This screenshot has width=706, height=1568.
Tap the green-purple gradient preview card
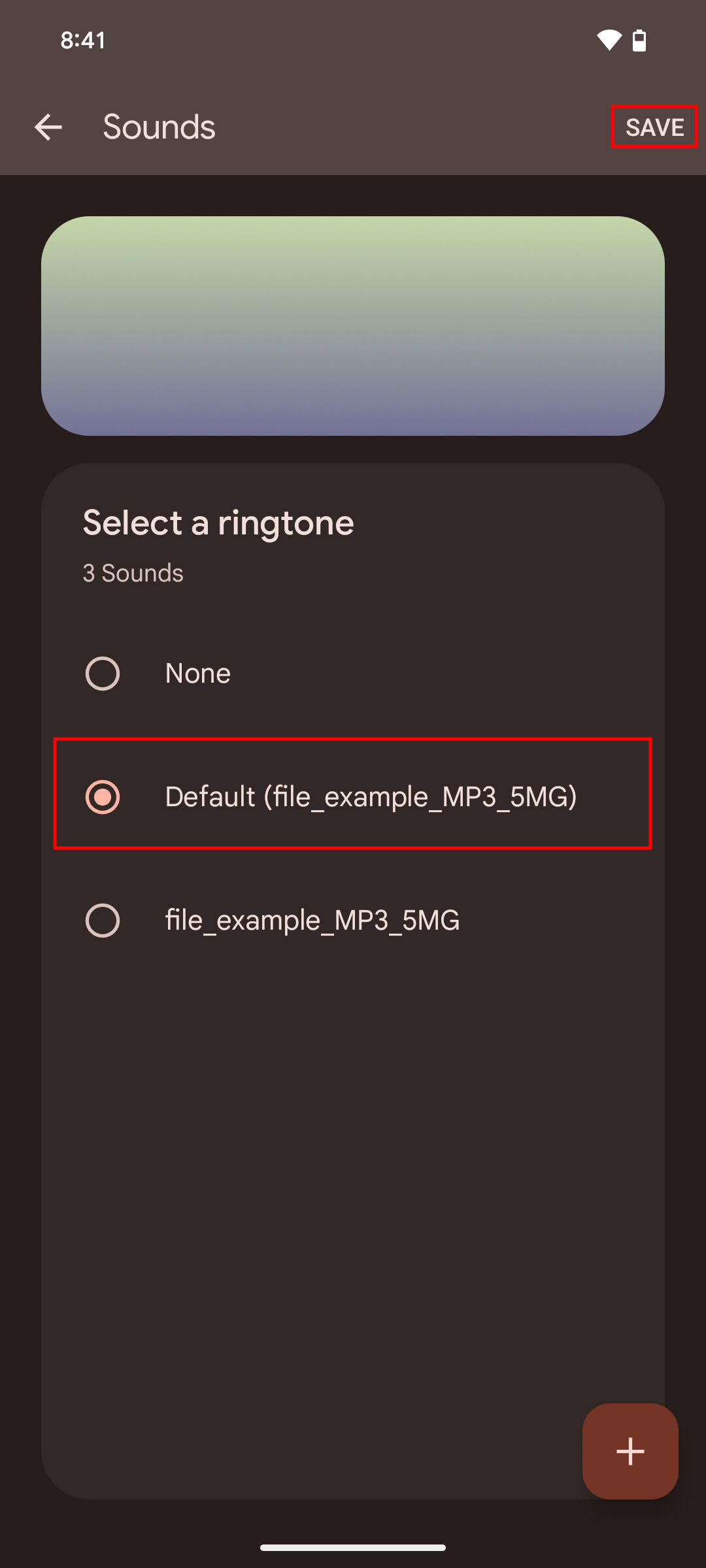(x=353, y=325)
